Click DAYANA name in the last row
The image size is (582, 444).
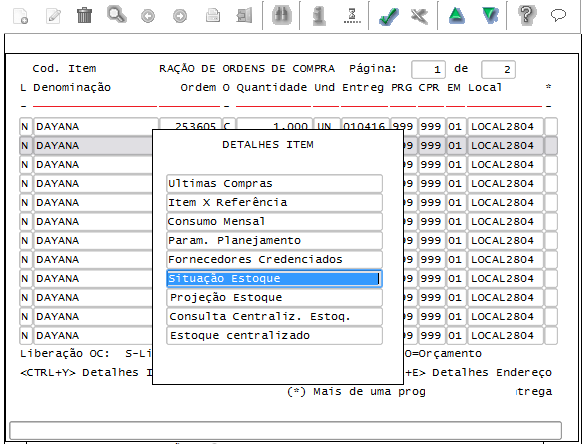pos(93,336)
